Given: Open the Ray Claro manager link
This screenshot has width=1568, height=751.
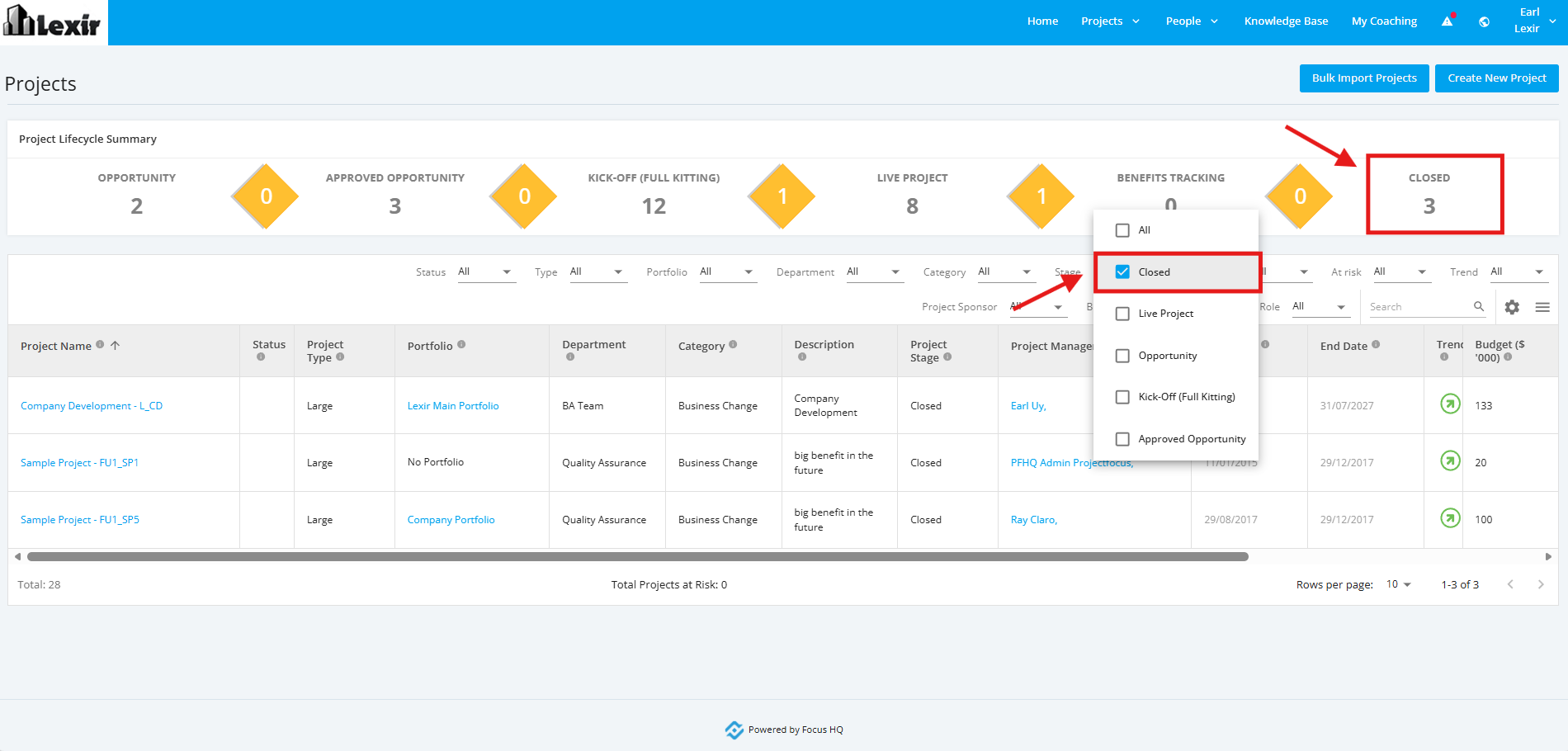Looking at the screenshot, I should [x=1034, y=520].
